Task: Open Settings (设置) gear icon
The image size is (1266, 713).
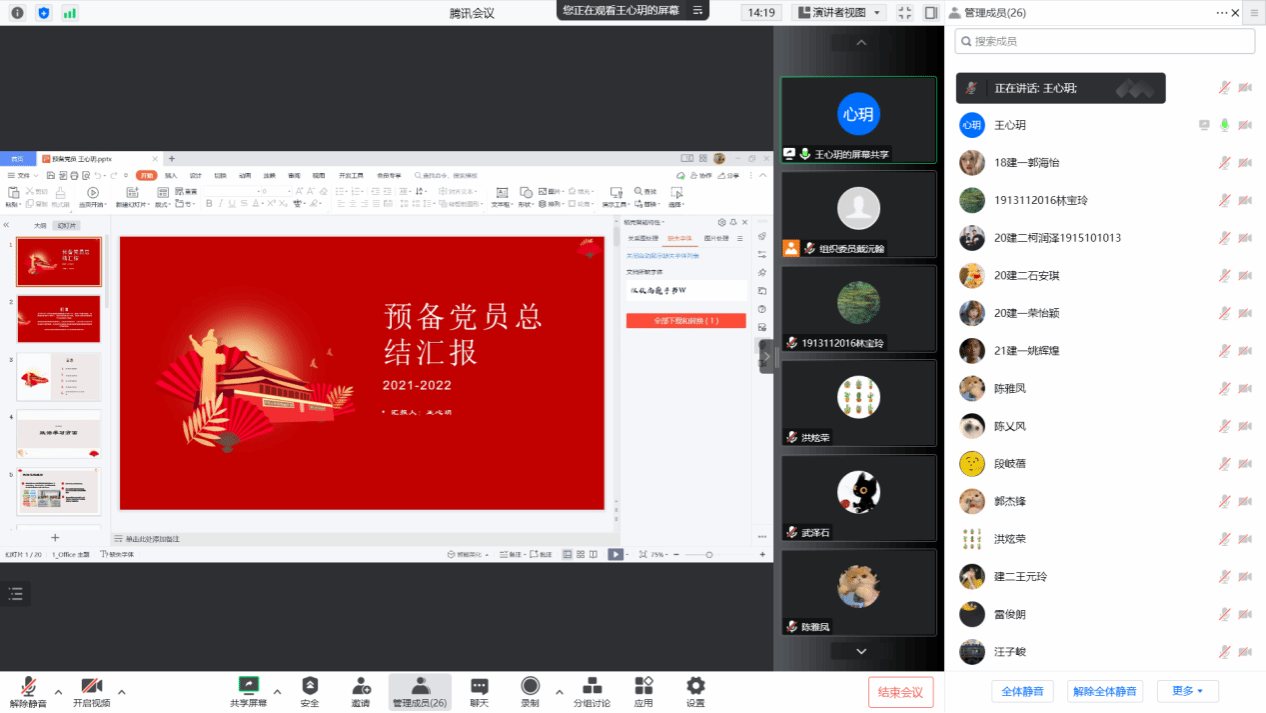Action: (695, 686)
